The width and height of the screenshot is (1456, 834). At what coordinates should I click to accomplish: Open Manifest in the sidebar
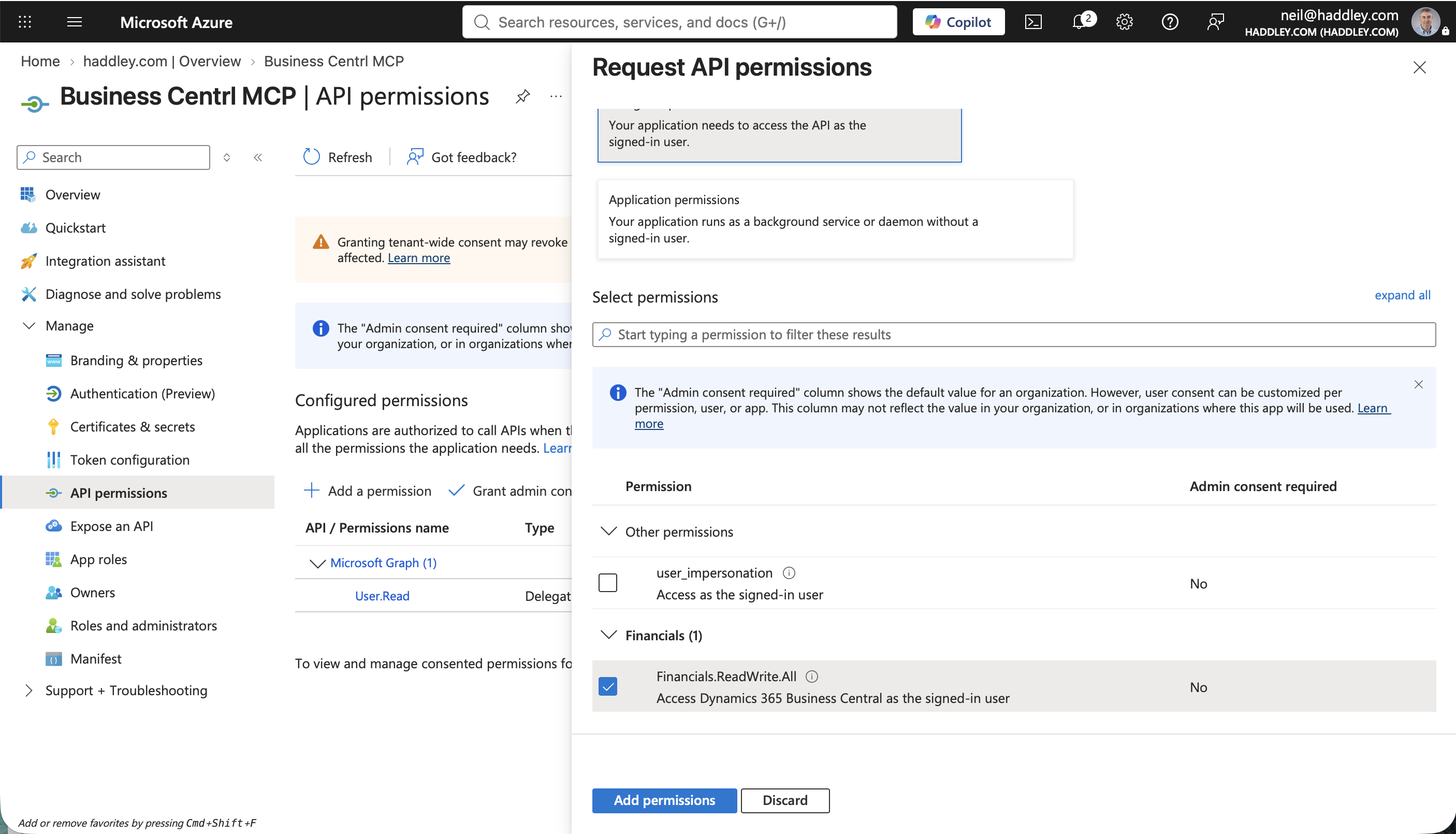tap(96, 659)
